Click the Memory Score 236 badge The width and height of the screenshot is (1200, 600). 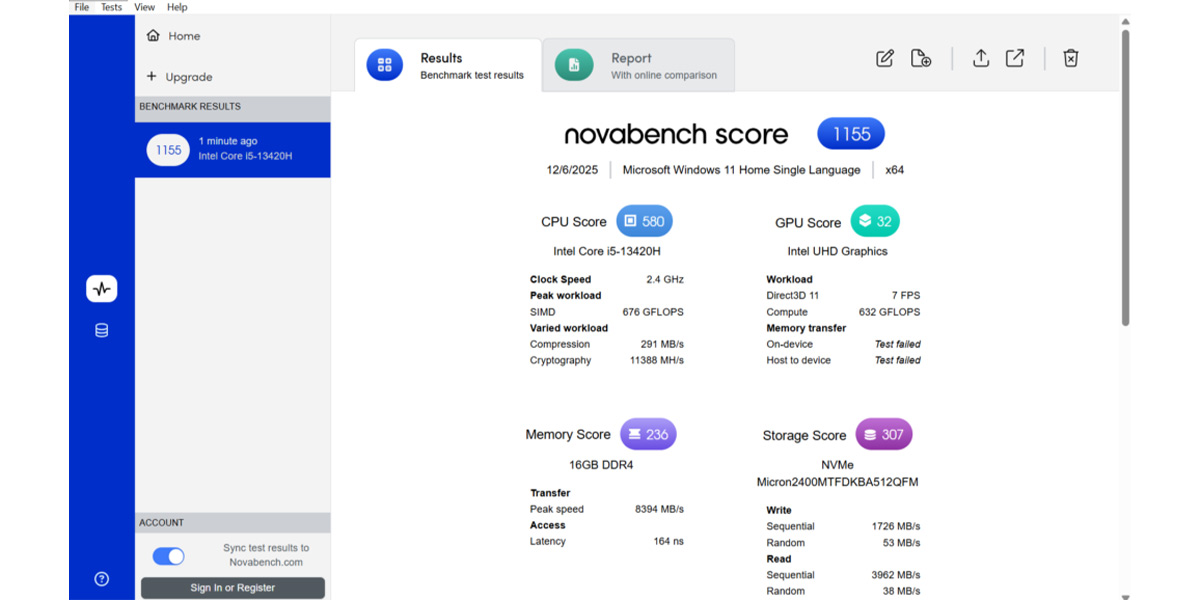(x=648, y=435)
